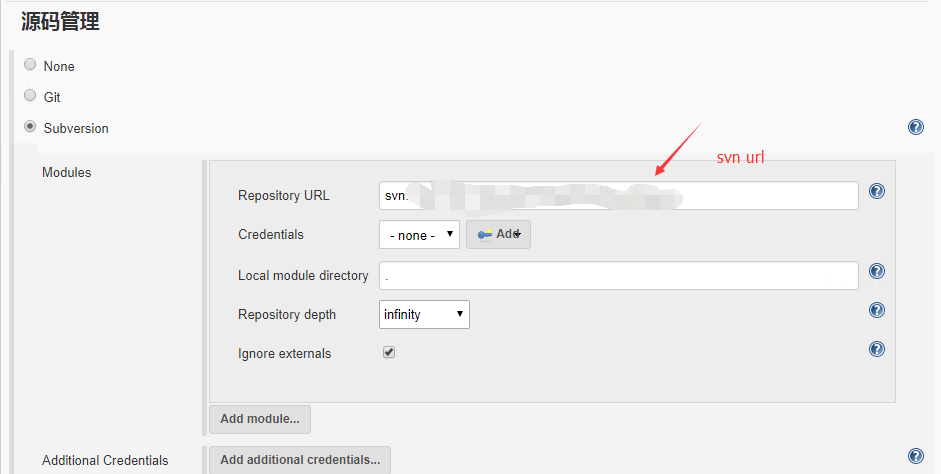Click the Credentials label text
941x474 pixels.
point(271,235)
